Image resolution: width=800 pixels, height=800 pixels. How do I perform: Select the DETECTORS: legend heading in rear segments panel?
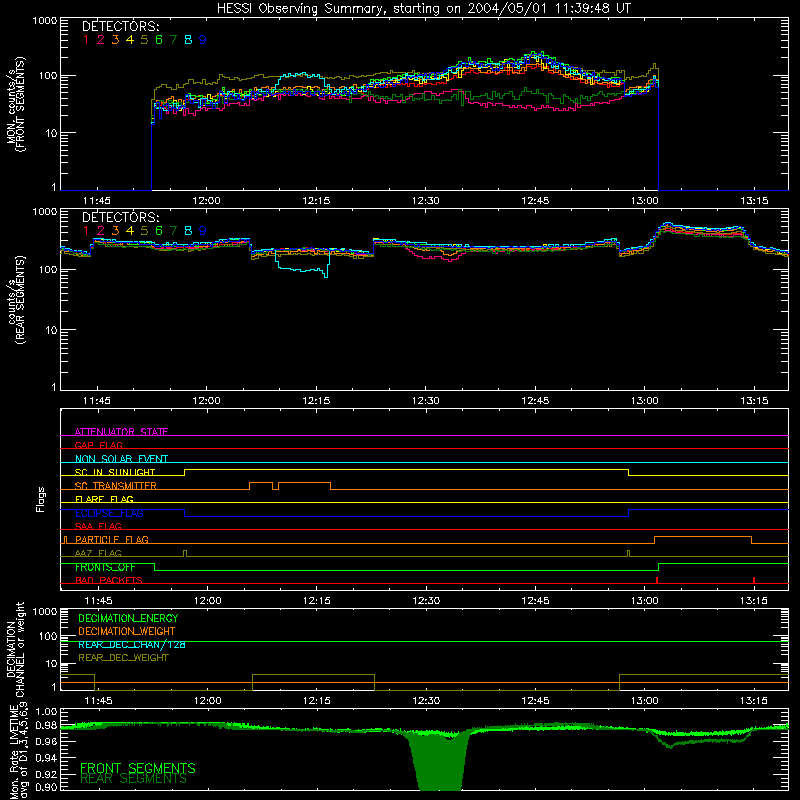pos(120,218)
